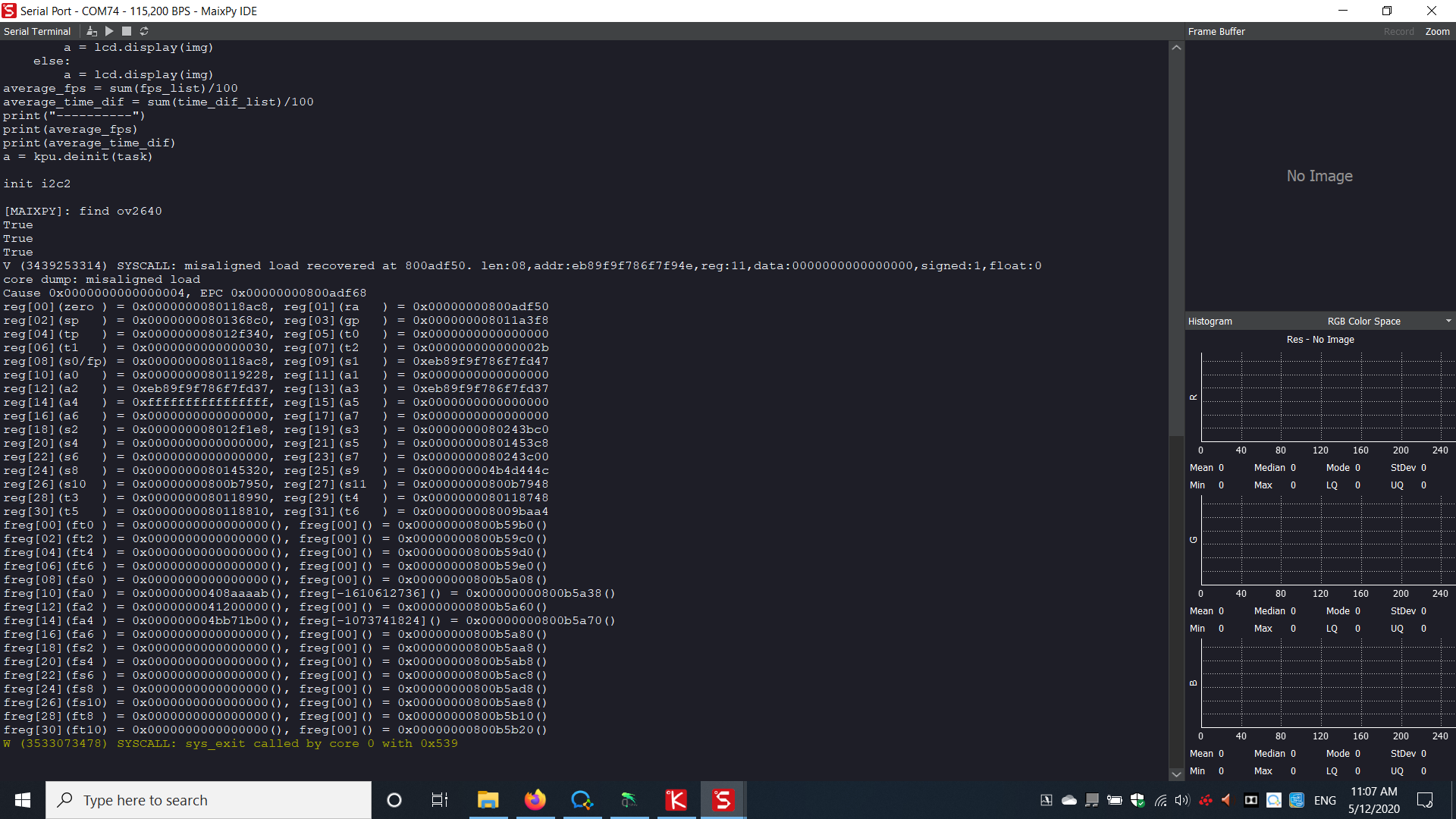Select the Serial Terminal tab
The height and width of the screenshot is (819, 1456).
pyautogui.click(x=37, y=31)
